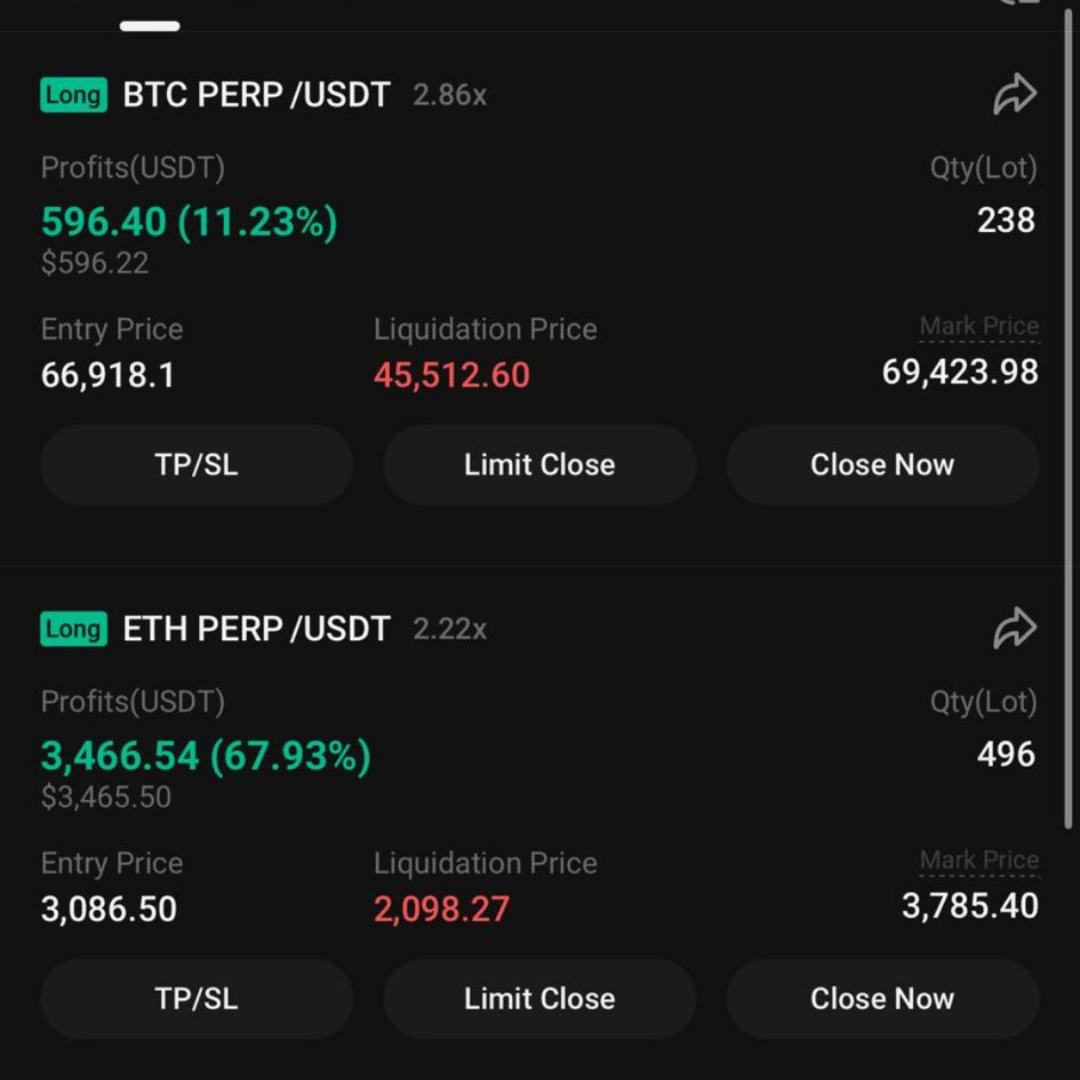
Task: Select the active tab indicator at top
Action: [x=150, y=26]
